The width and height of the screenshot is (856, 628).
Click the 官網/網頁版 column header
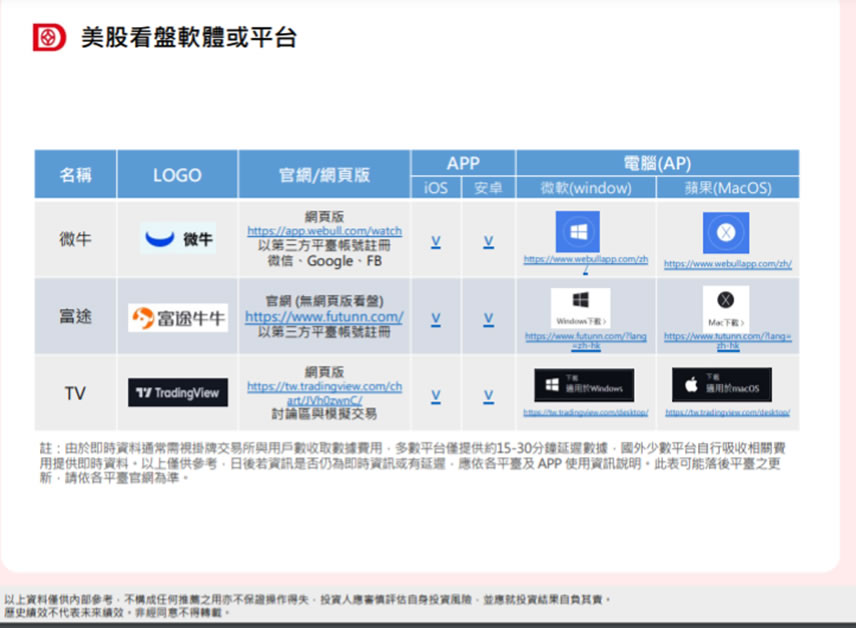[x=324, y=174]
